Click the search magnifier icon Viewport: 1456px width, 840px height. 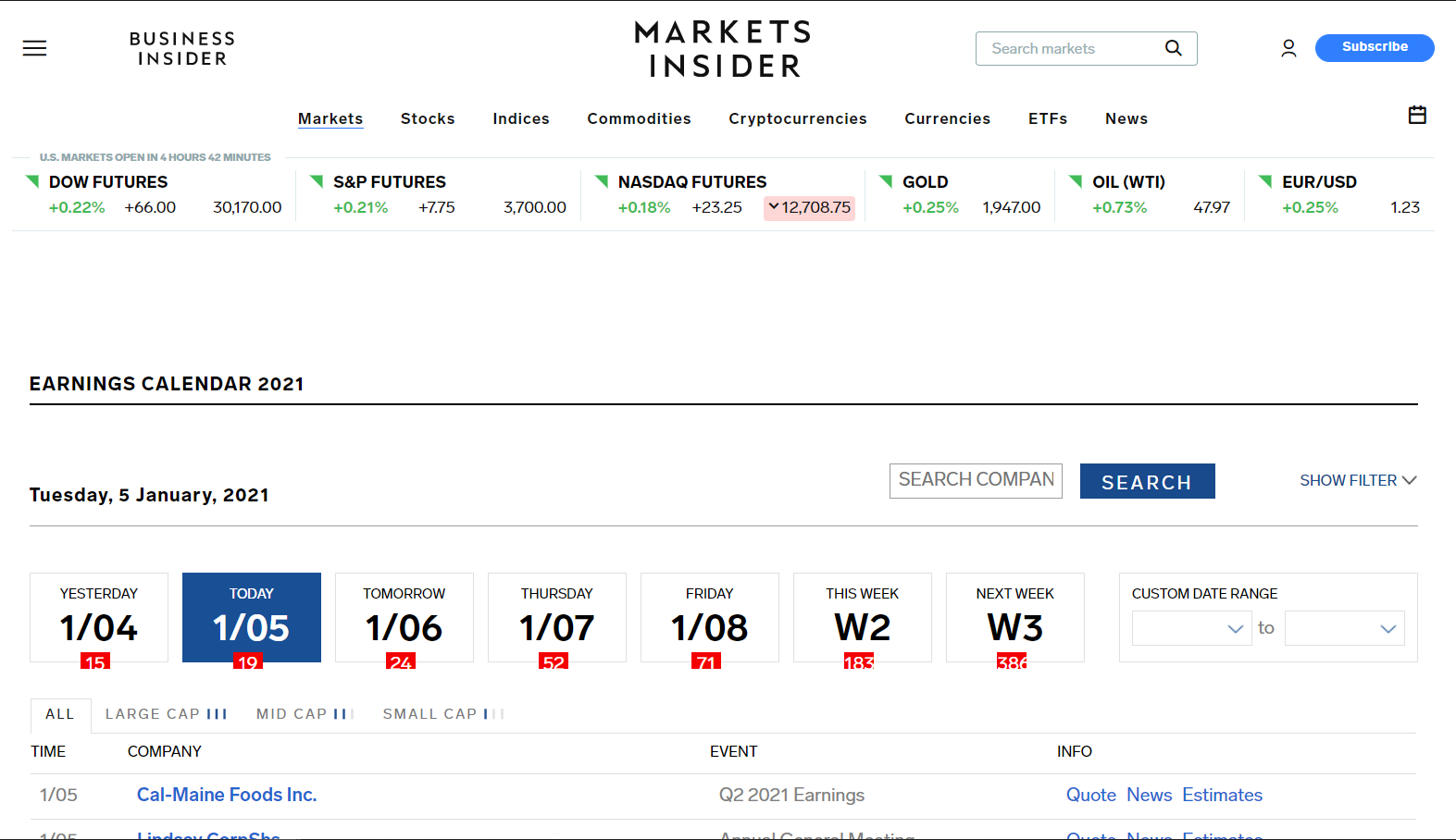(1173, 48)
